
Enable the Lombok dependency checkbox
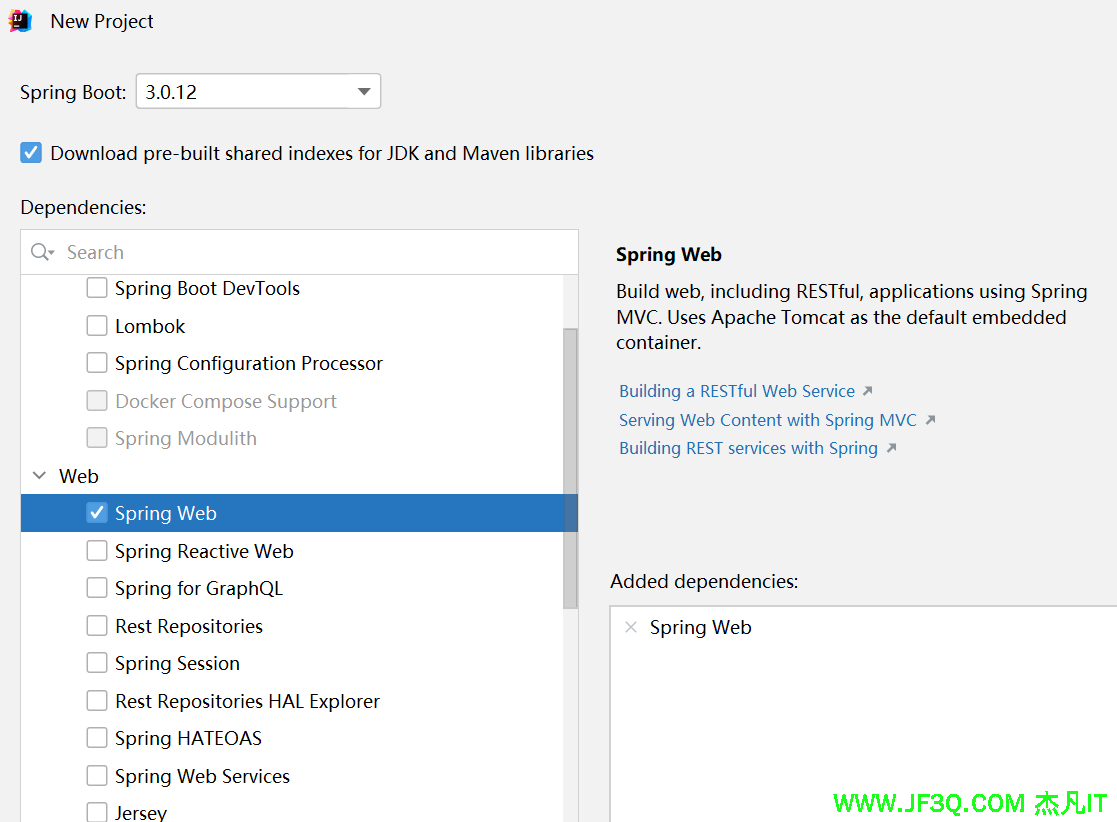(97, 326)
